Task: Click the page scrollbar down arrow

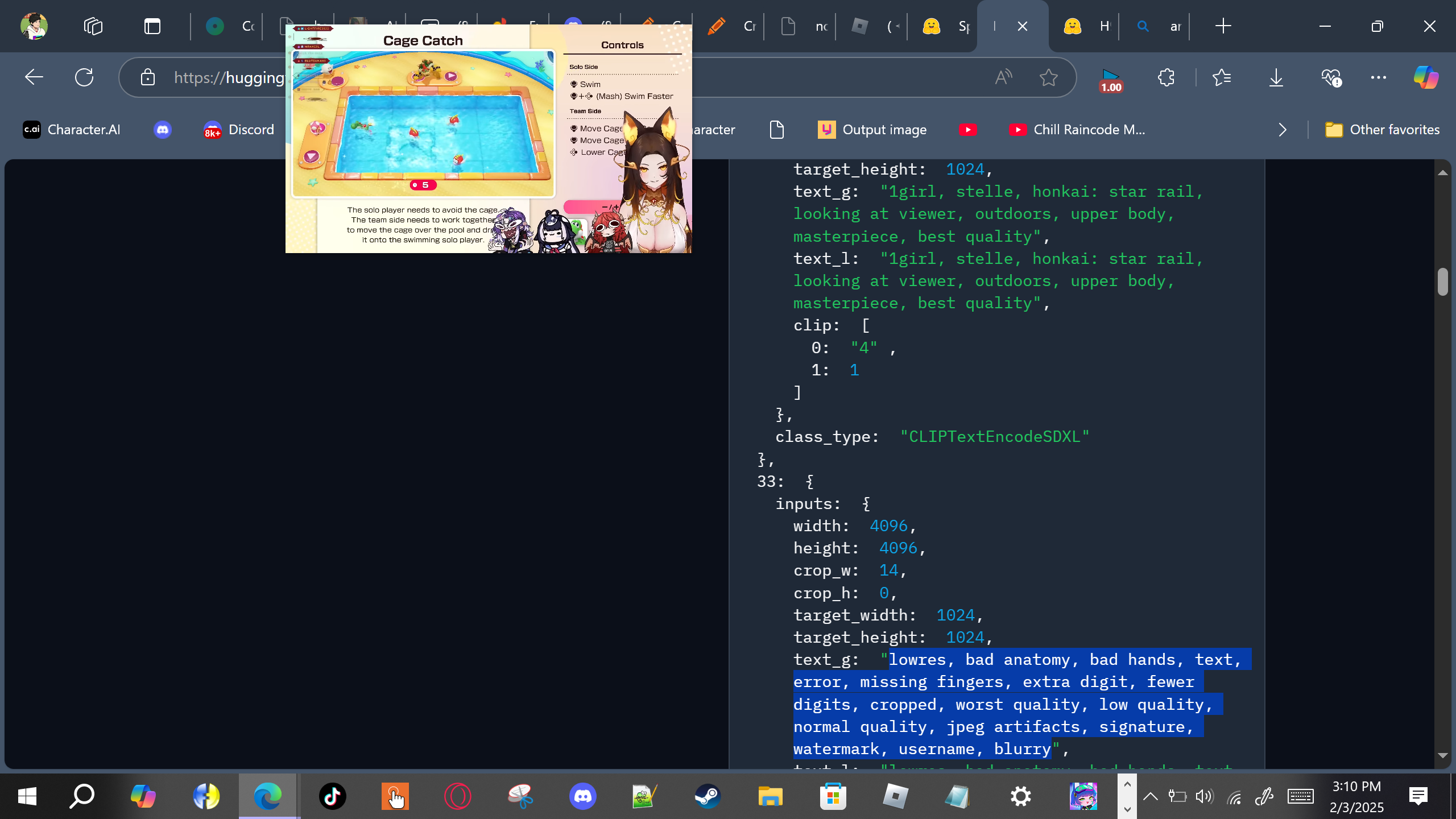Action: point(1442,755)
